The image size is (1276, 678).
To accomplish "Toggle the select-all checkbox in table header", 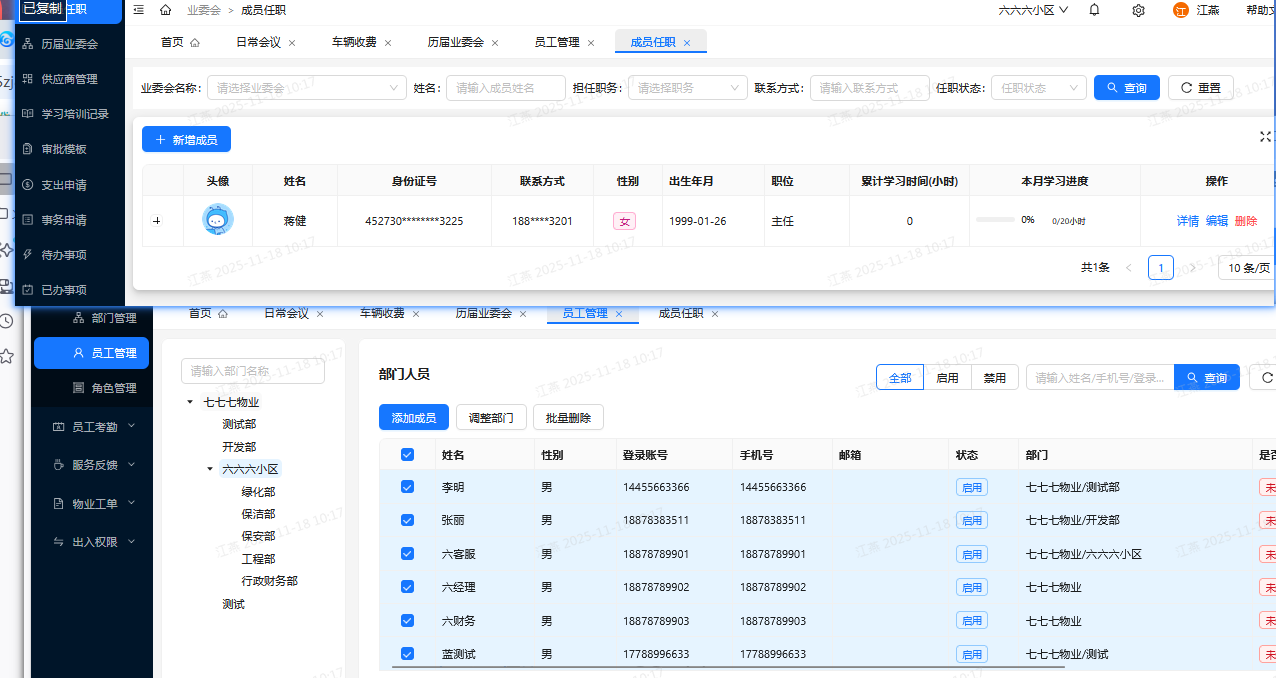I will [x=407, y=455].
